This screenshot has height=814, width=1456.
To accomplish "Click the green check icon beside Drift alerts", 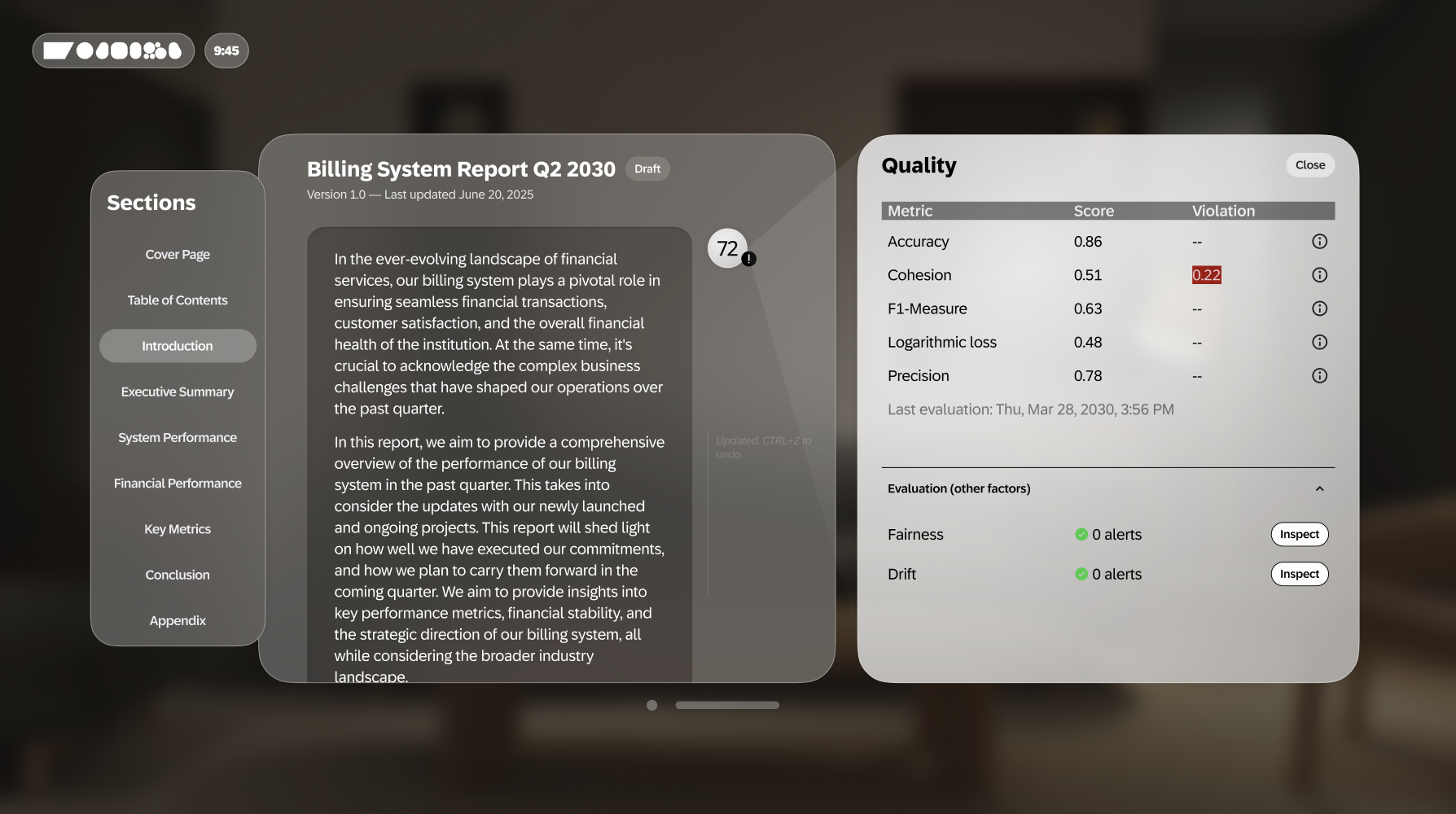I will click(1081, 574).
